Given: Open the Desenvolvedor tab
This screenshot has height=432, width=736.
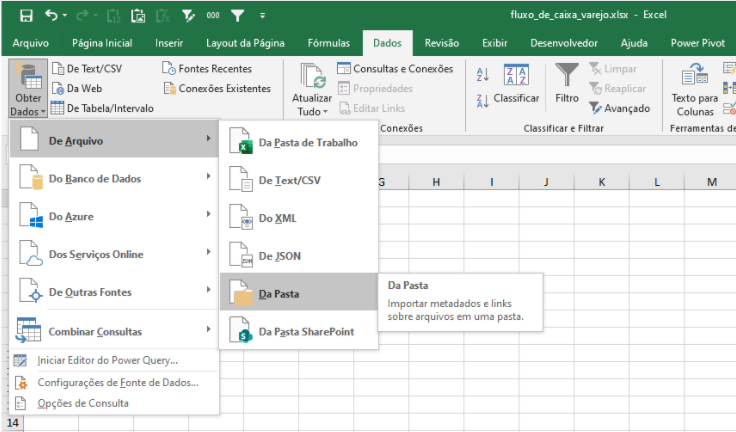Looking at the screenshot, I should [564, 43].
